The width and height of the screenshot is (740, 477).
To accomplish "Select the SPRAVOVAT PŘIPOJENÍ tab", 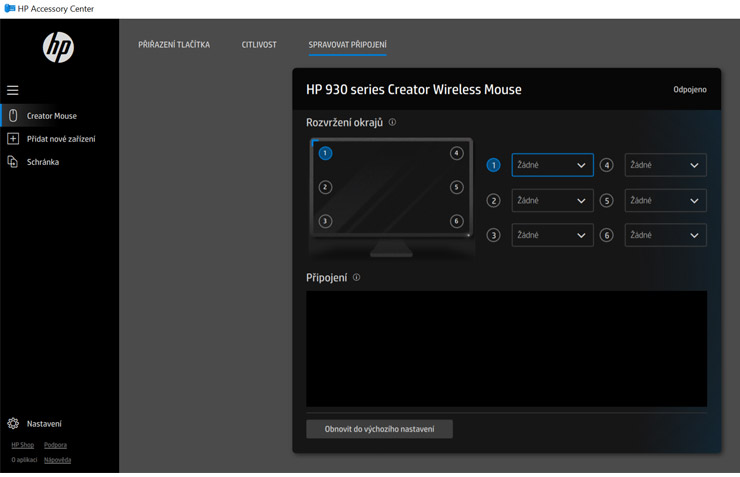I will tap(347, 45).
